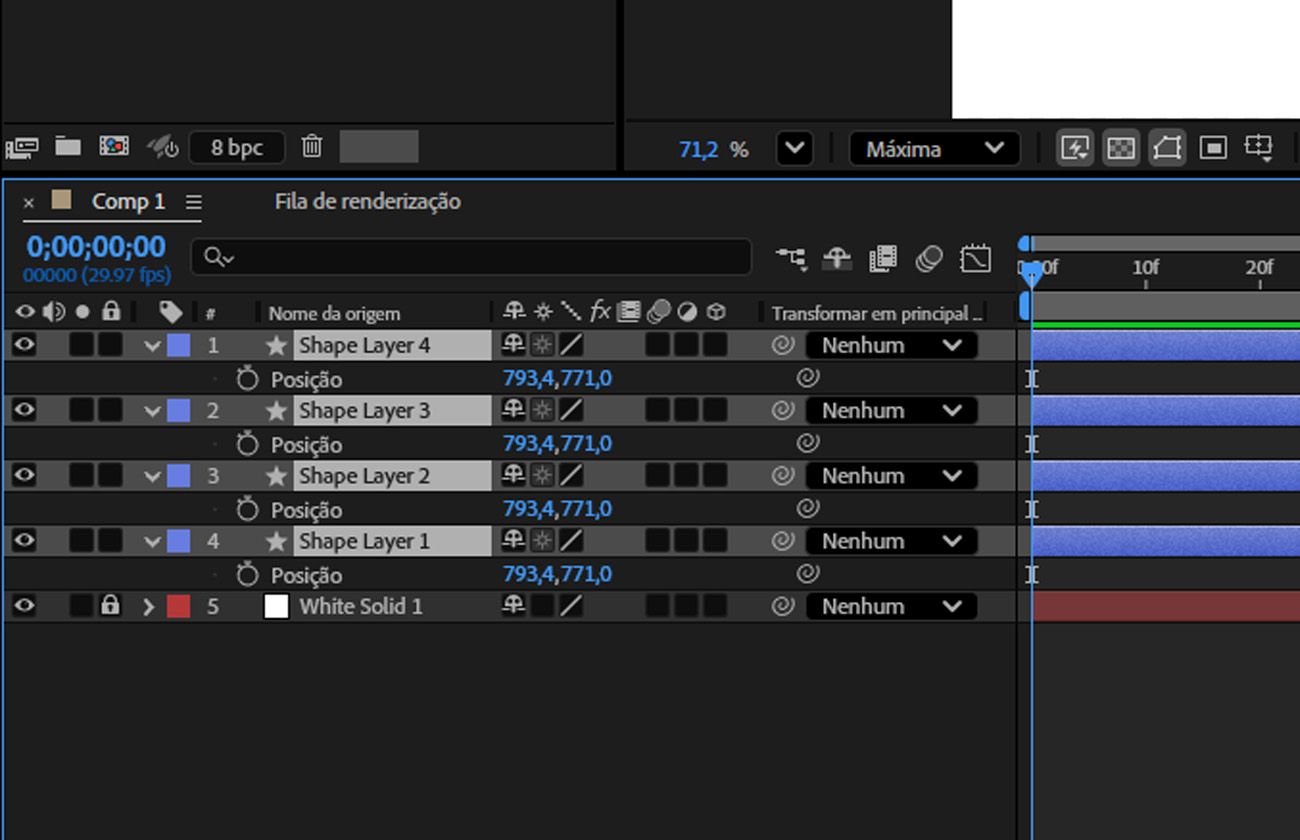This screenshot has height=840, width=1300.
Task: Hide Shape Layer 4 with its eye icon
Action: coord(24,346)
